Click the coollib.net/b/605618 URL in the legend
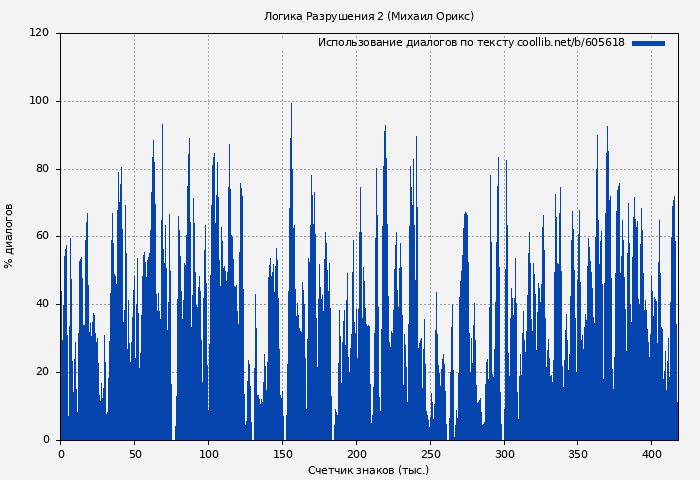This screenshot has width=700, height=480. 570,43
